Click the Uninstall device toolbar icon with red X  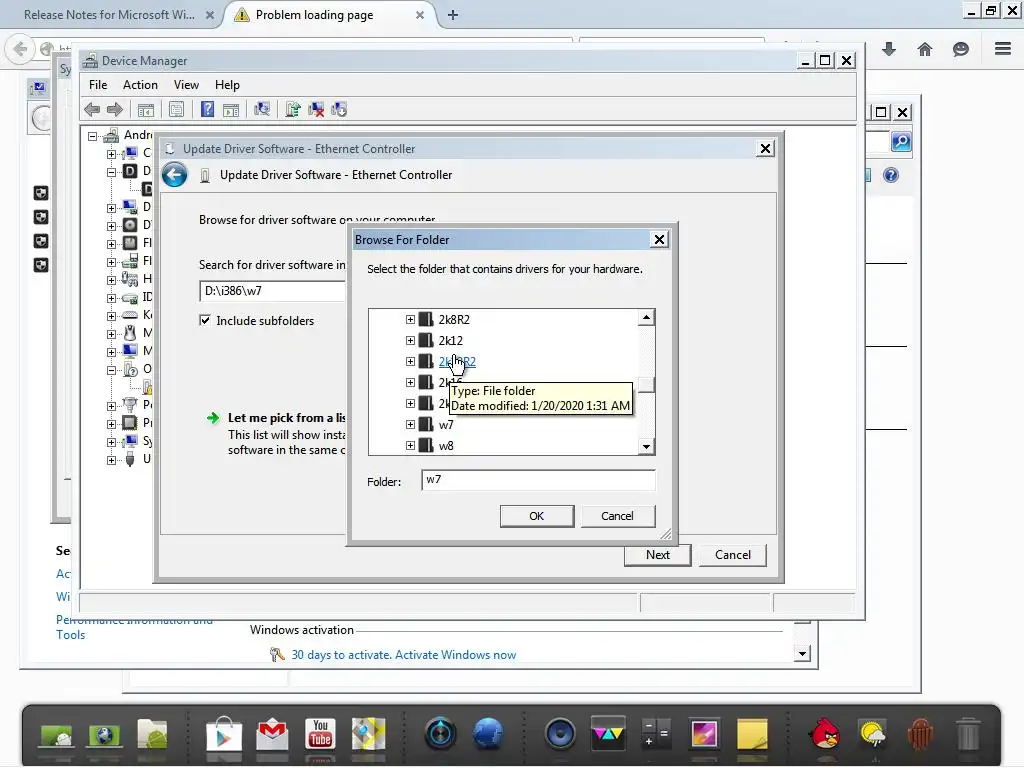coord(316,109)
